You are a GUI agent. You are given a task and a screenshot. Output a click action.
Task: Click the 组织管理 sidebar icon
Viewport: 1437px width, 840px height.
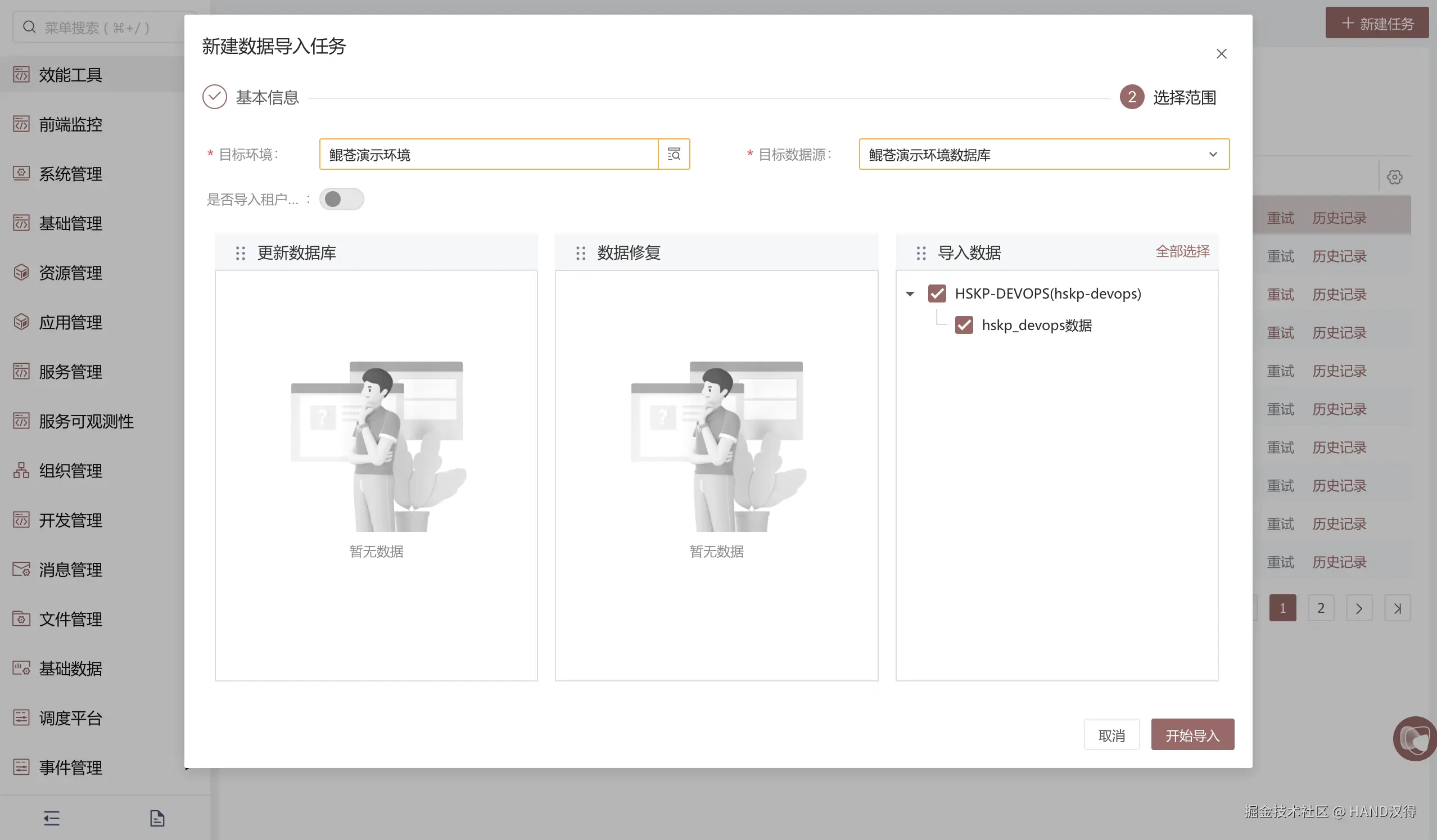pyautogui.click(x=21, y=471)
